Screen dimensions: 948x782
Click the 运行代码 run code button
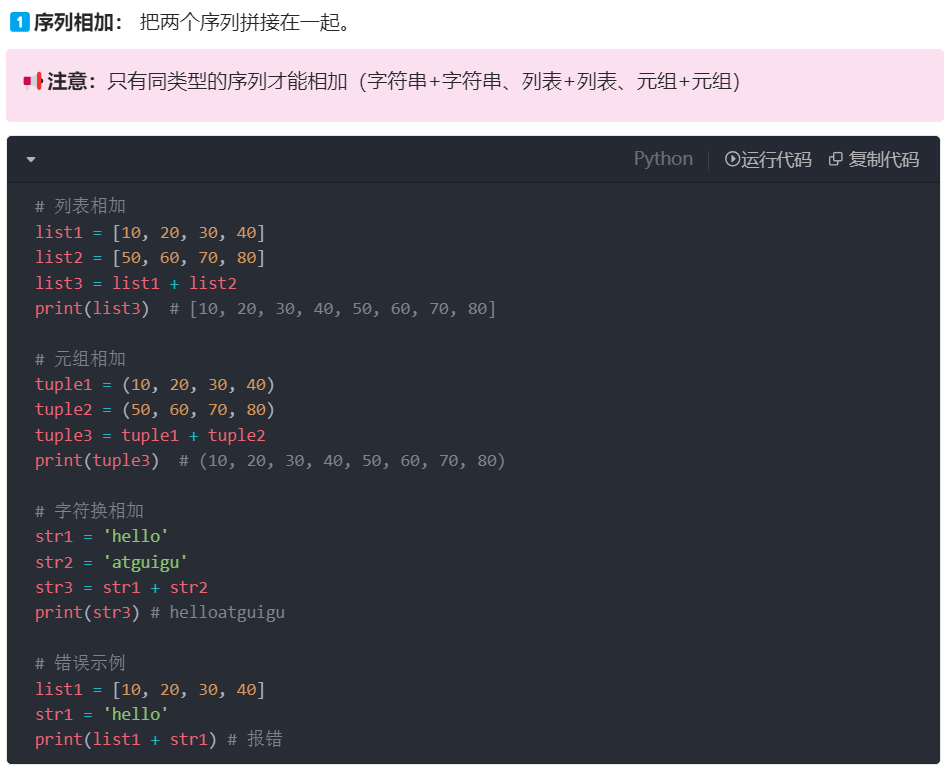click(768, 159)
